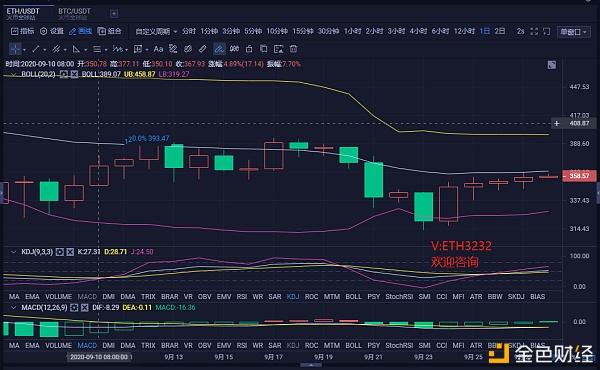Lock drawings with the padlock icon

[x=249, y=49]
